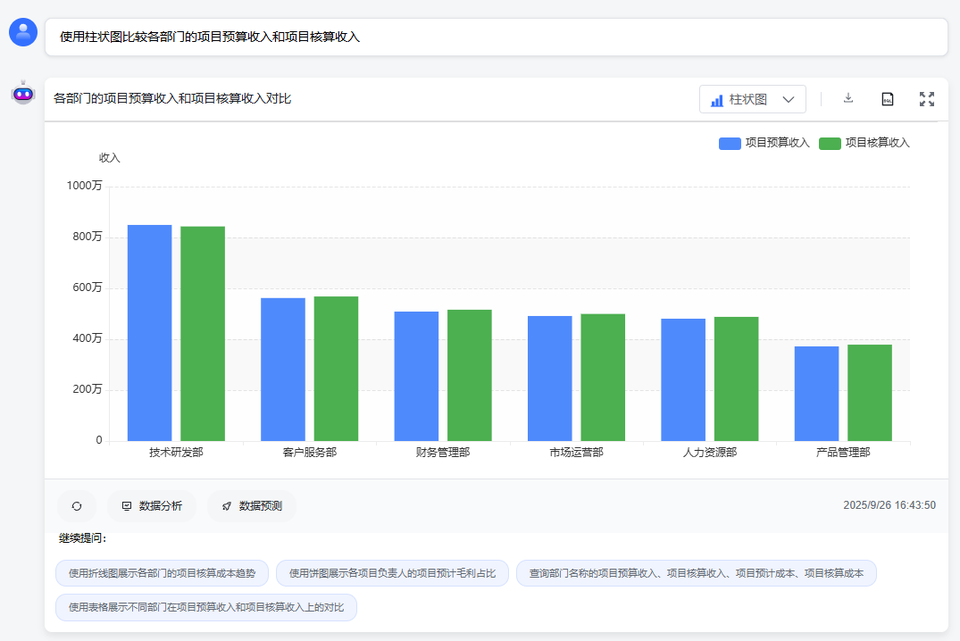Image resolution: width=960 pixels, height=641 pixels.
Task: Open 数据分析 button
Action: pyautogui.click(x=152, y=506)
